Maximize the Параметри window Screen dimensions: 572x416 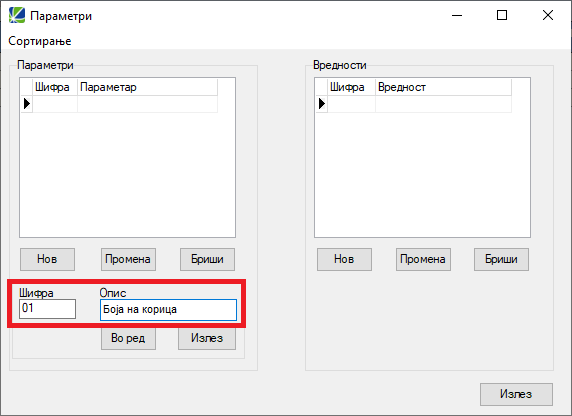[x=502, y=15]
